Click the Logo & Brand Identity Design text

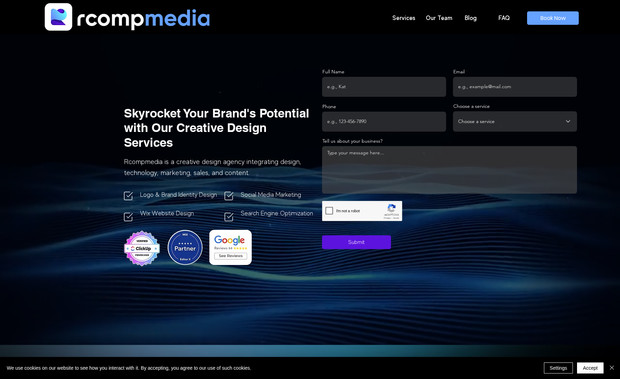click(x=178, y=195)
